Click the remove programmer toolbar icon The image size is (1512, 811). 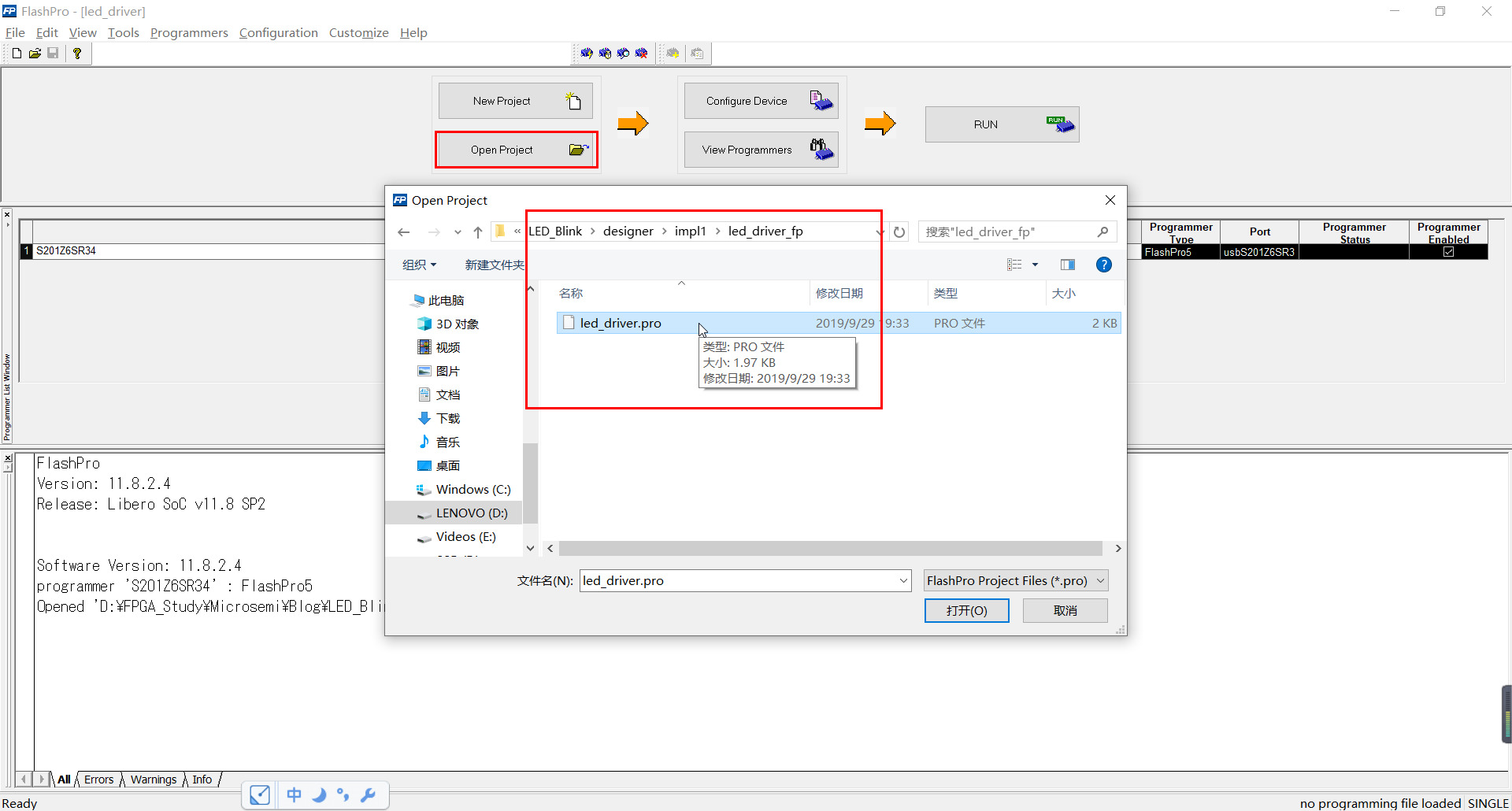[x=642, y=53]
